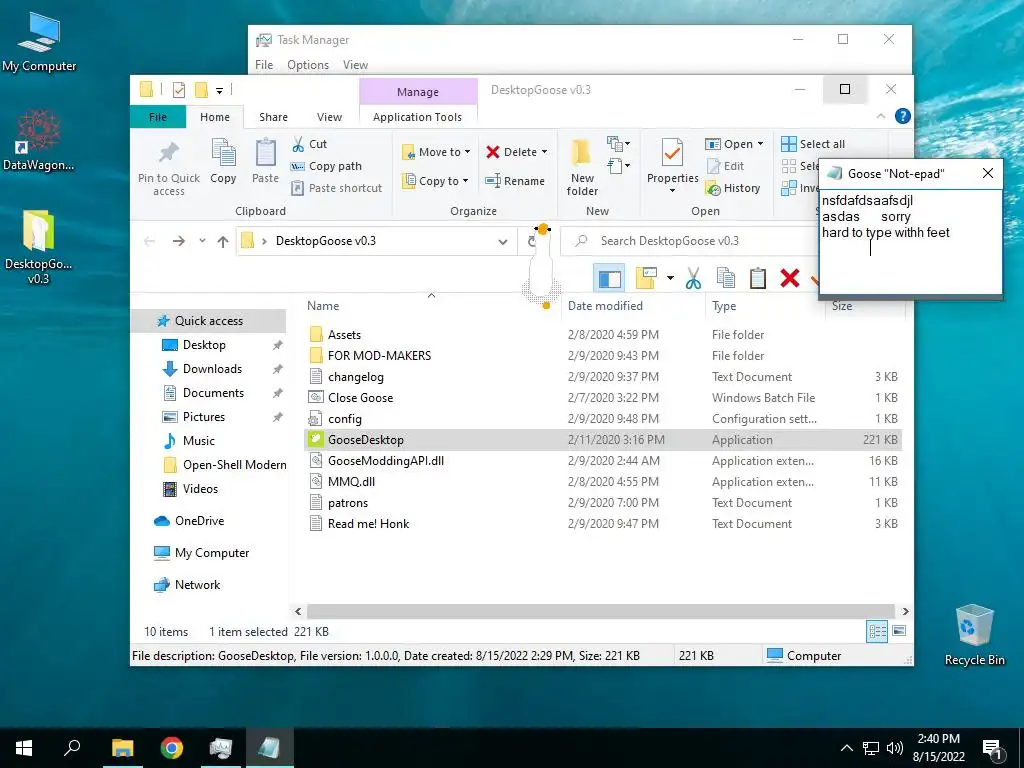Expand the Open button dropdown arrow
1024x768 pixels.
click(x=760, y=144)
